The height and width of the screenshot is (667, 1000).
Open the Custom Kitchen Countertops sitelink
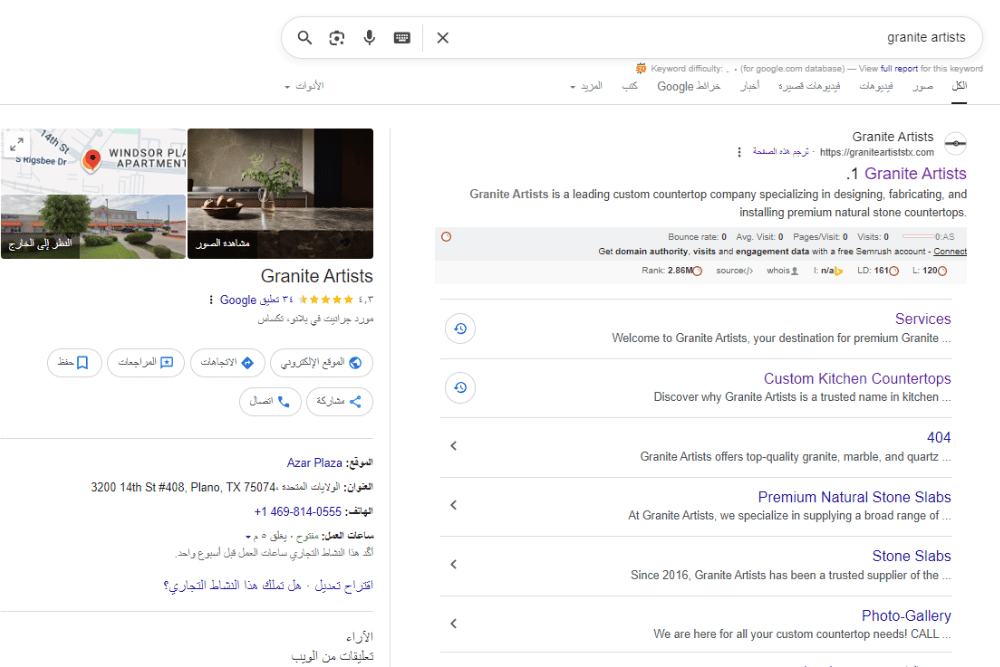tap(857, 379)
